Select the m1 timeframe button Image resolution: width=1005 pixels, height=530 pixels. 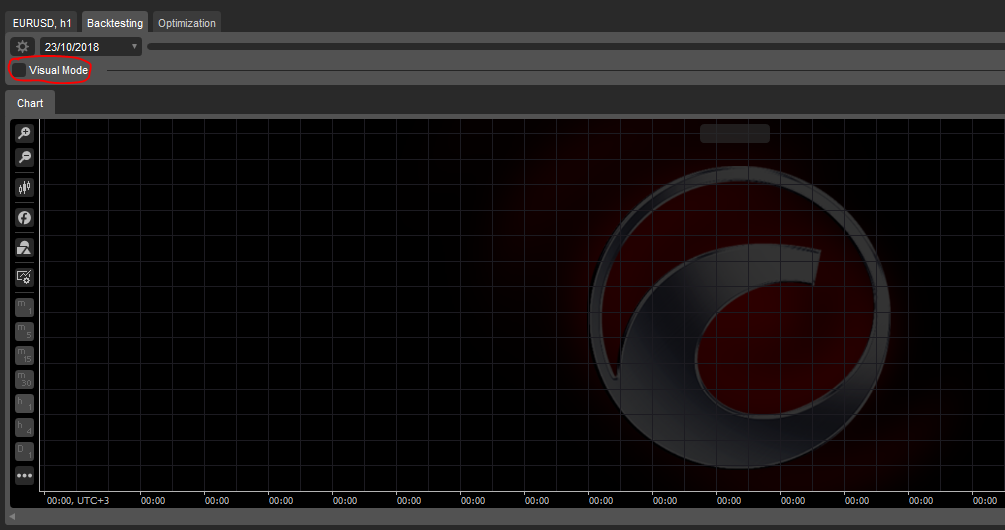(x=24, y=307)
